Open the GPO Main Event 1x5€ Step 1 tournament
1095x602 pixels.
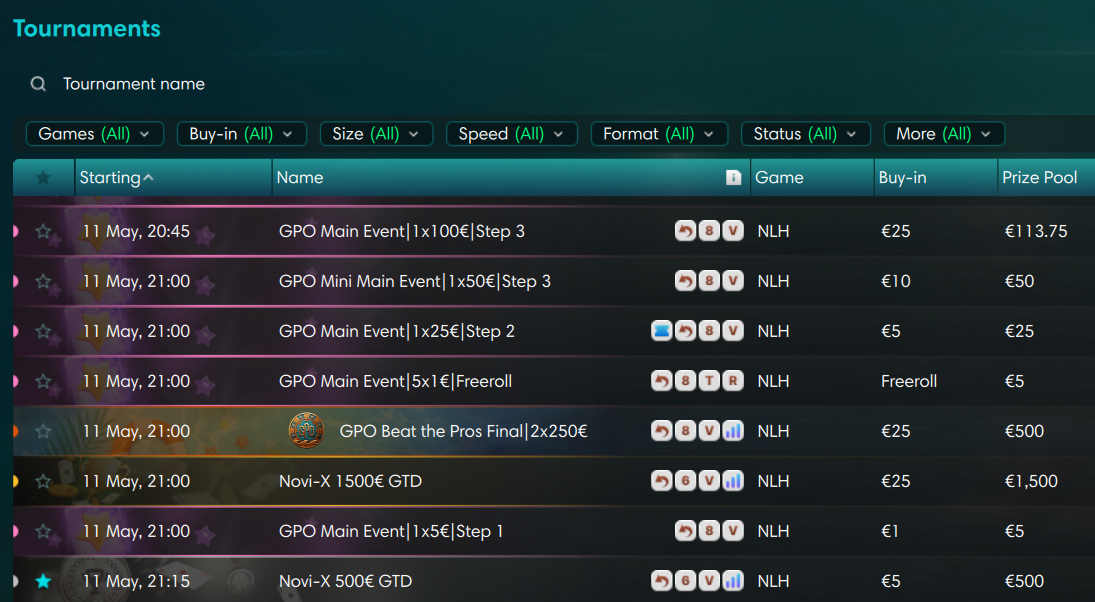(x=391, y=531)
